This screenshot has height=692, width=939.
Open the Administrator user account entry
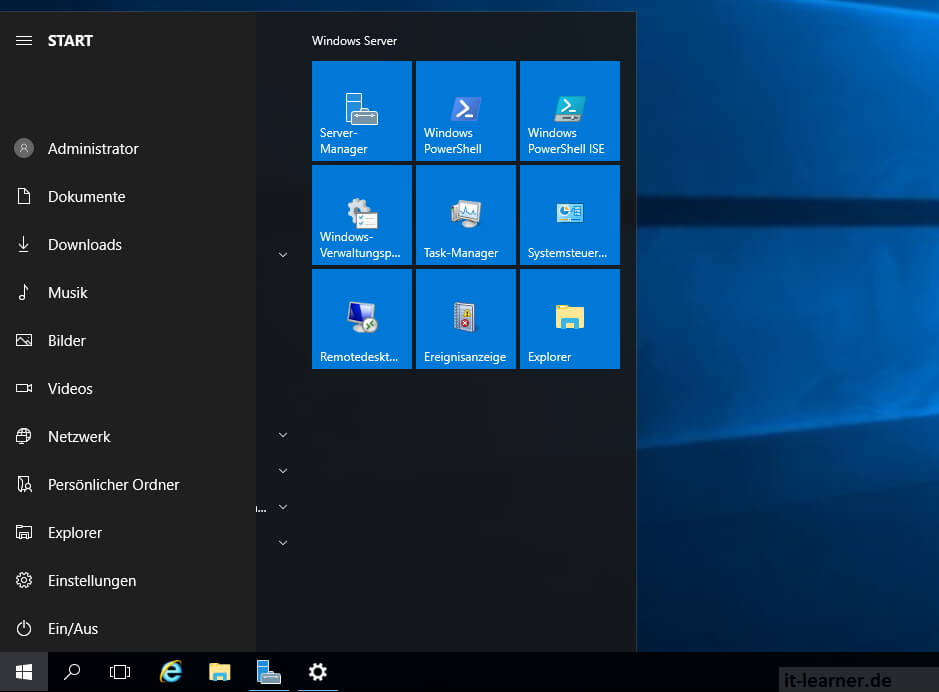[128, 148]
